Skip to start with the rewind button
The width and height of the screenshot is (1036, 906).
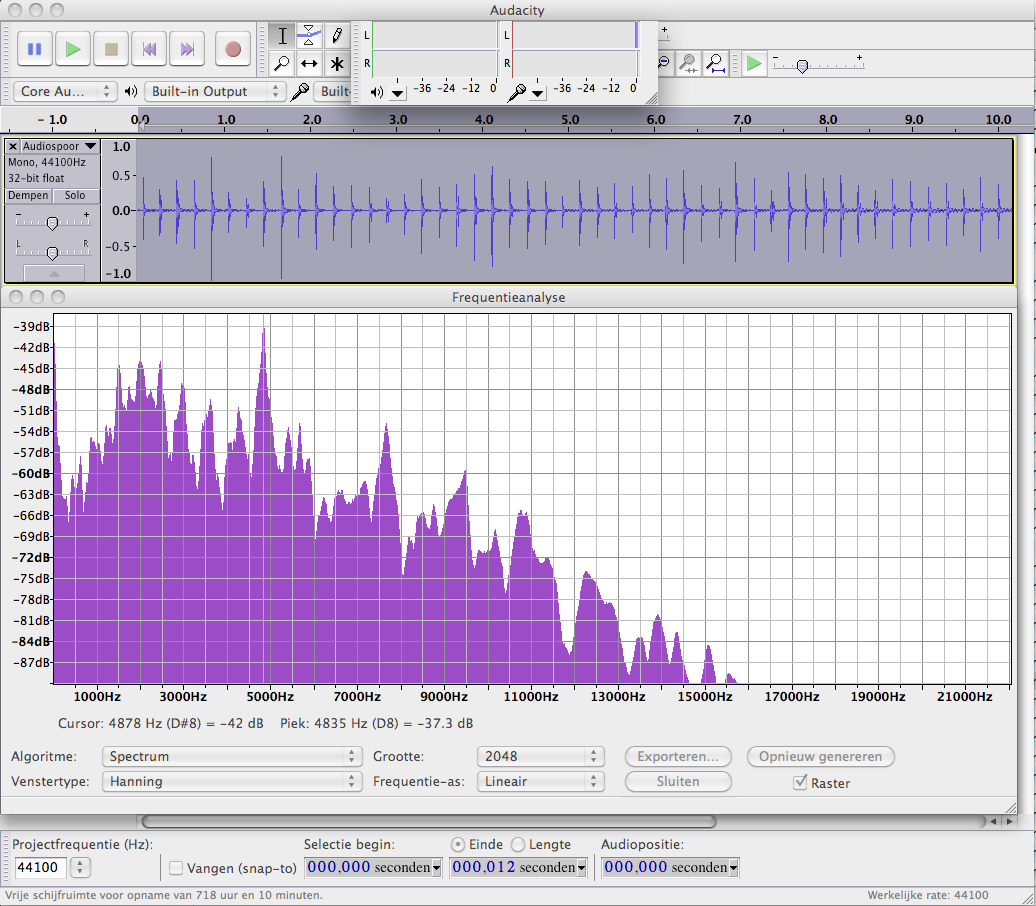(x=149, y=48)
